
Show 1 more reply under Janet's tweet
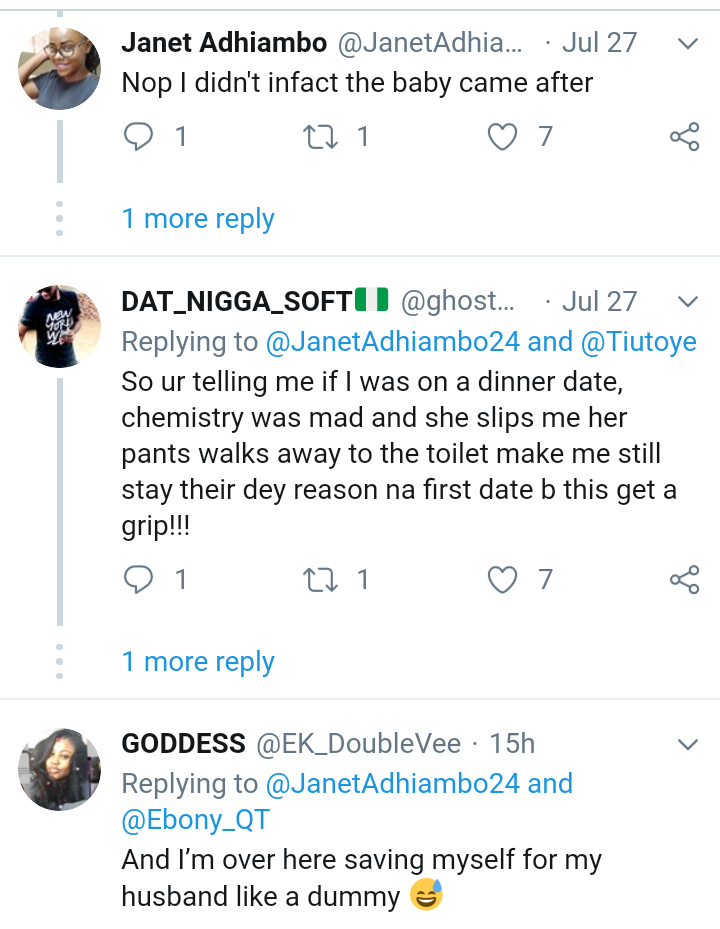pyautogui.click(x=198, y=219)
